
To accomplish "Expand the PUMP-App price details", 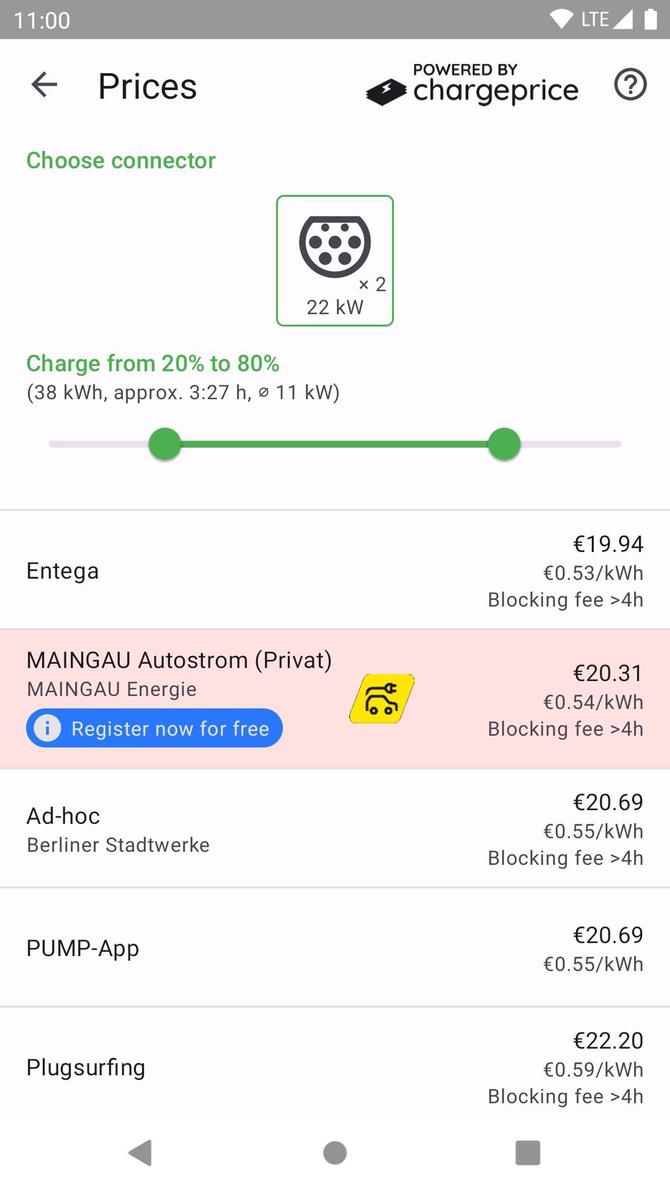I will [335, 948].
